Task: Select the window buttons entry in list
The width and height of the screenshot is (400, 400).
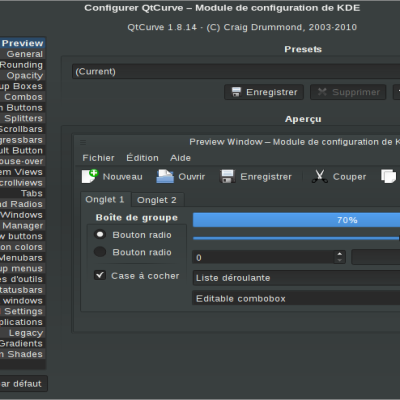Action: (22, 236)
